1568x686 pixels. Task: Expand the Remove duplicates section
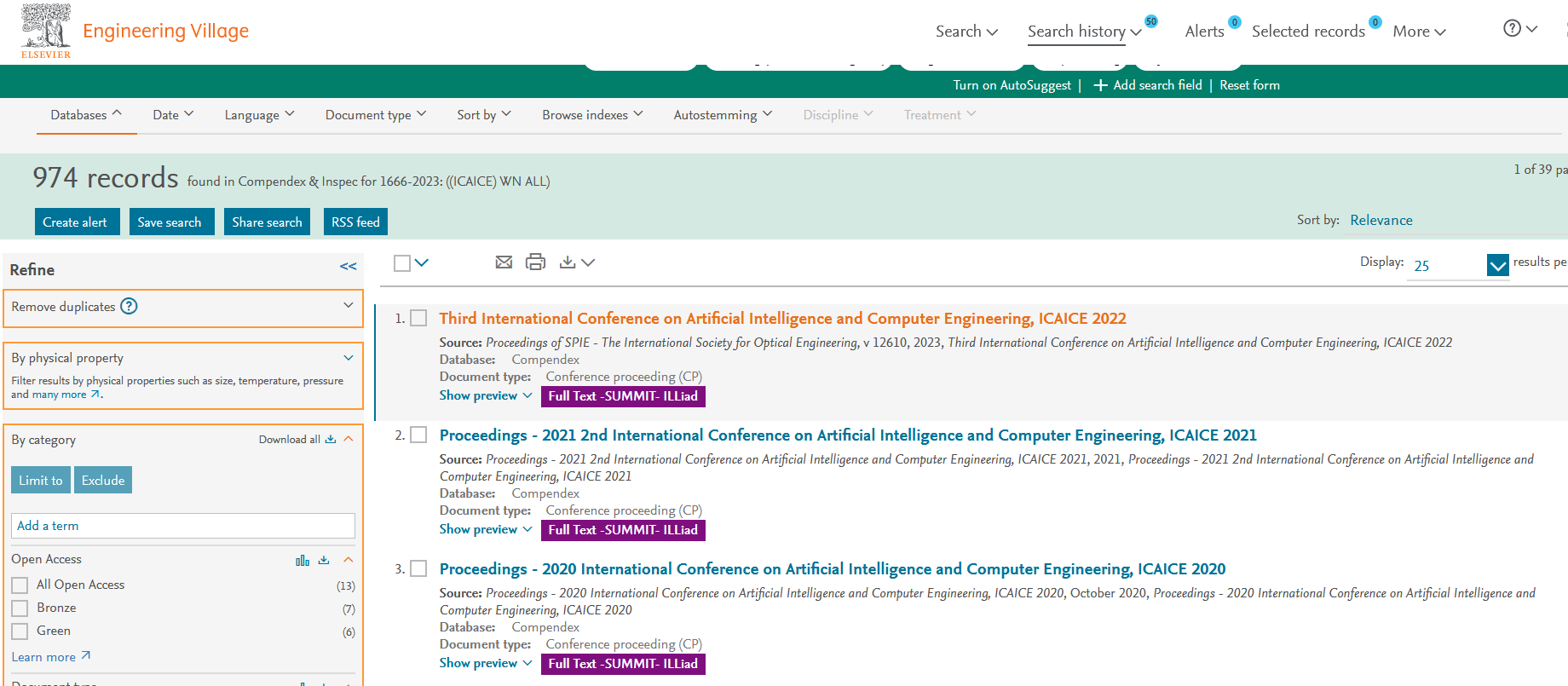(348, 305)
